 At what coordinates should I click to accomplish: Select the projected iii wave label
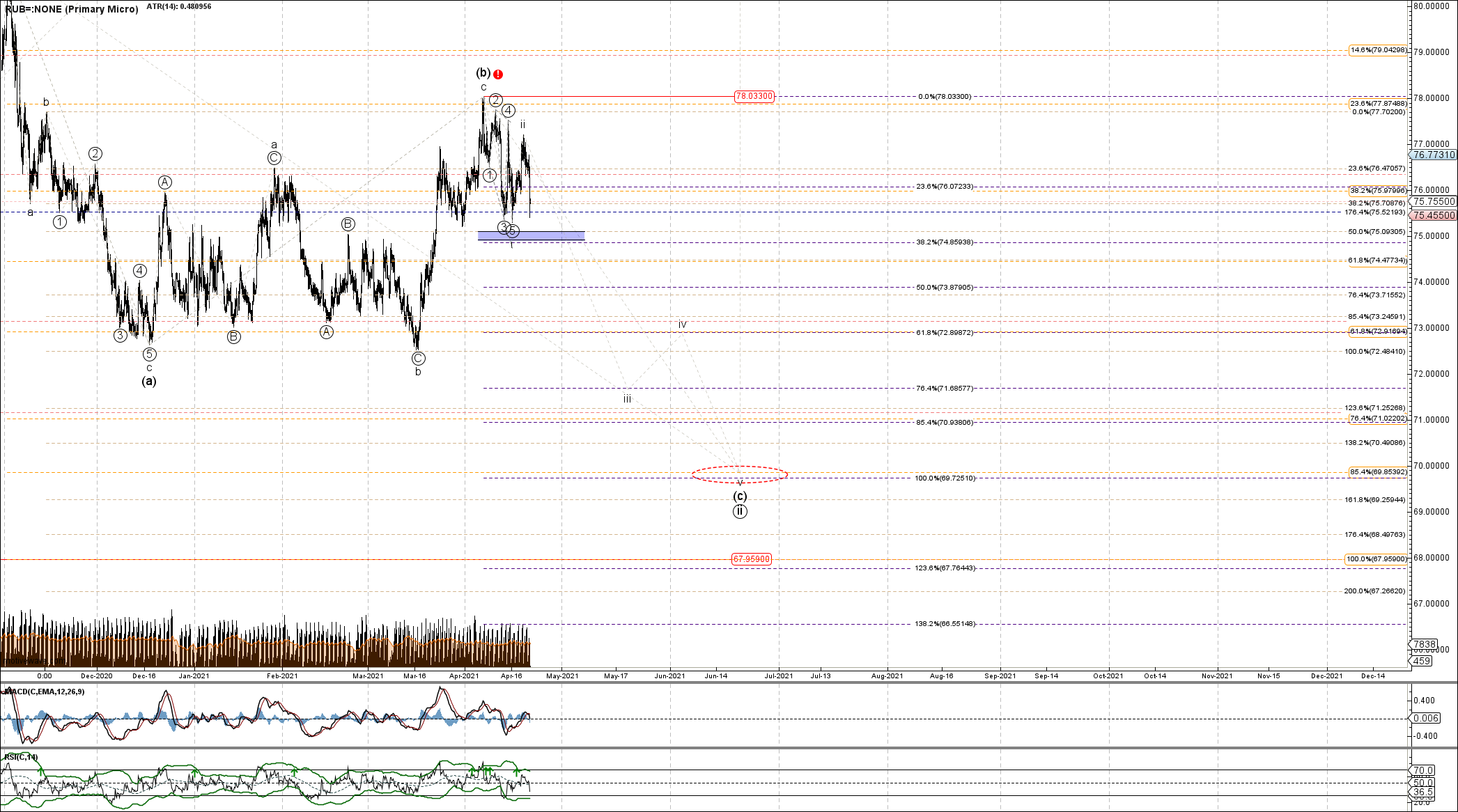tap(627, 399)
